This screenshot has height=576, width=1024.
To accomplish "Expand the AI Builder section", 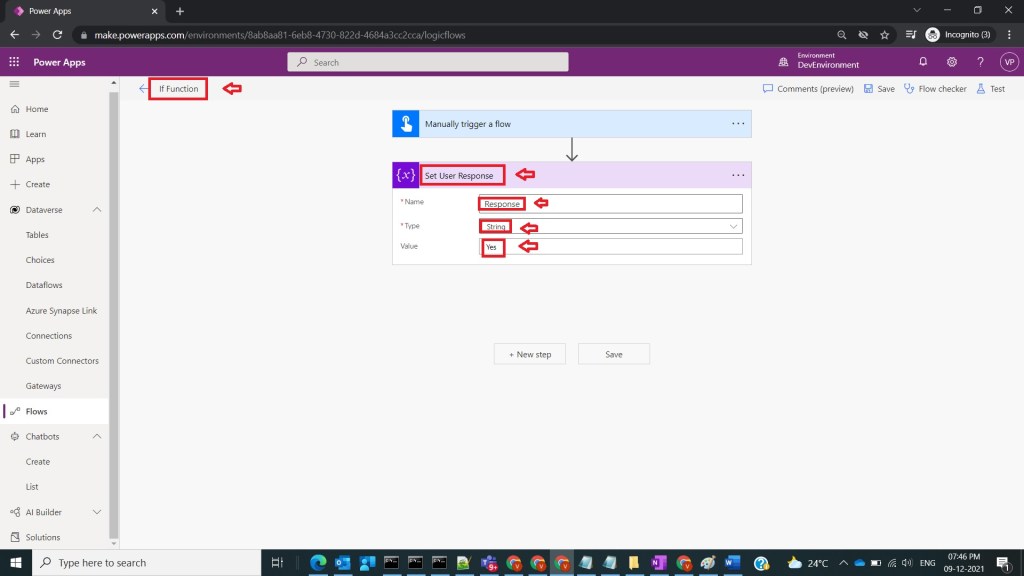I will [x=97, y=512].
